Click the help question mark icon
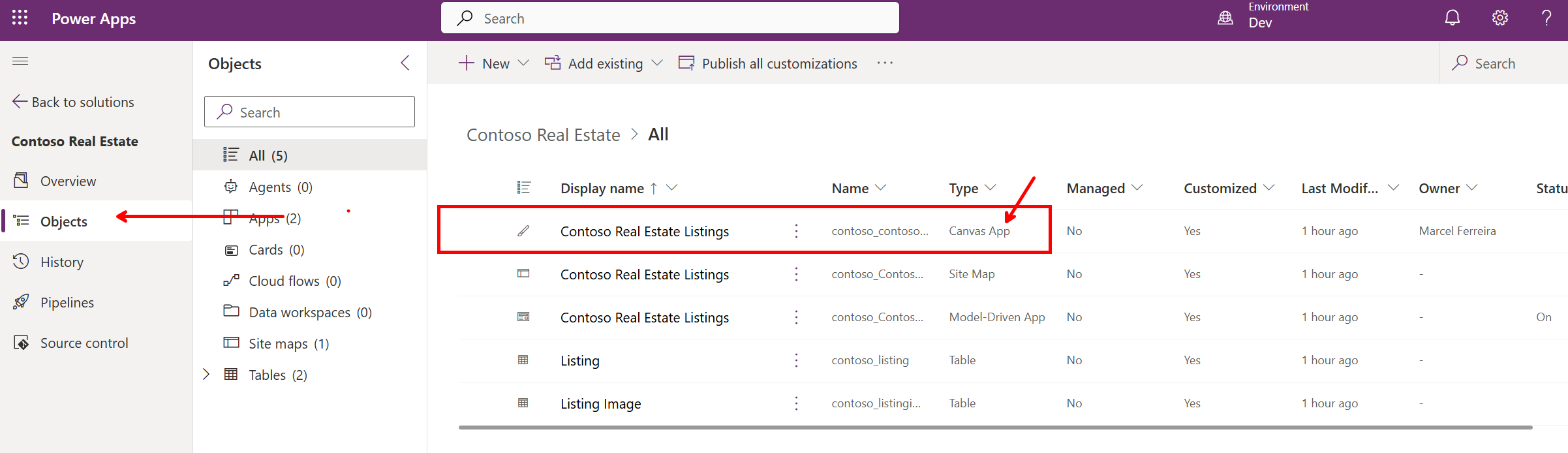The height and width of the screenshot is (453, 1568). 1546,18
